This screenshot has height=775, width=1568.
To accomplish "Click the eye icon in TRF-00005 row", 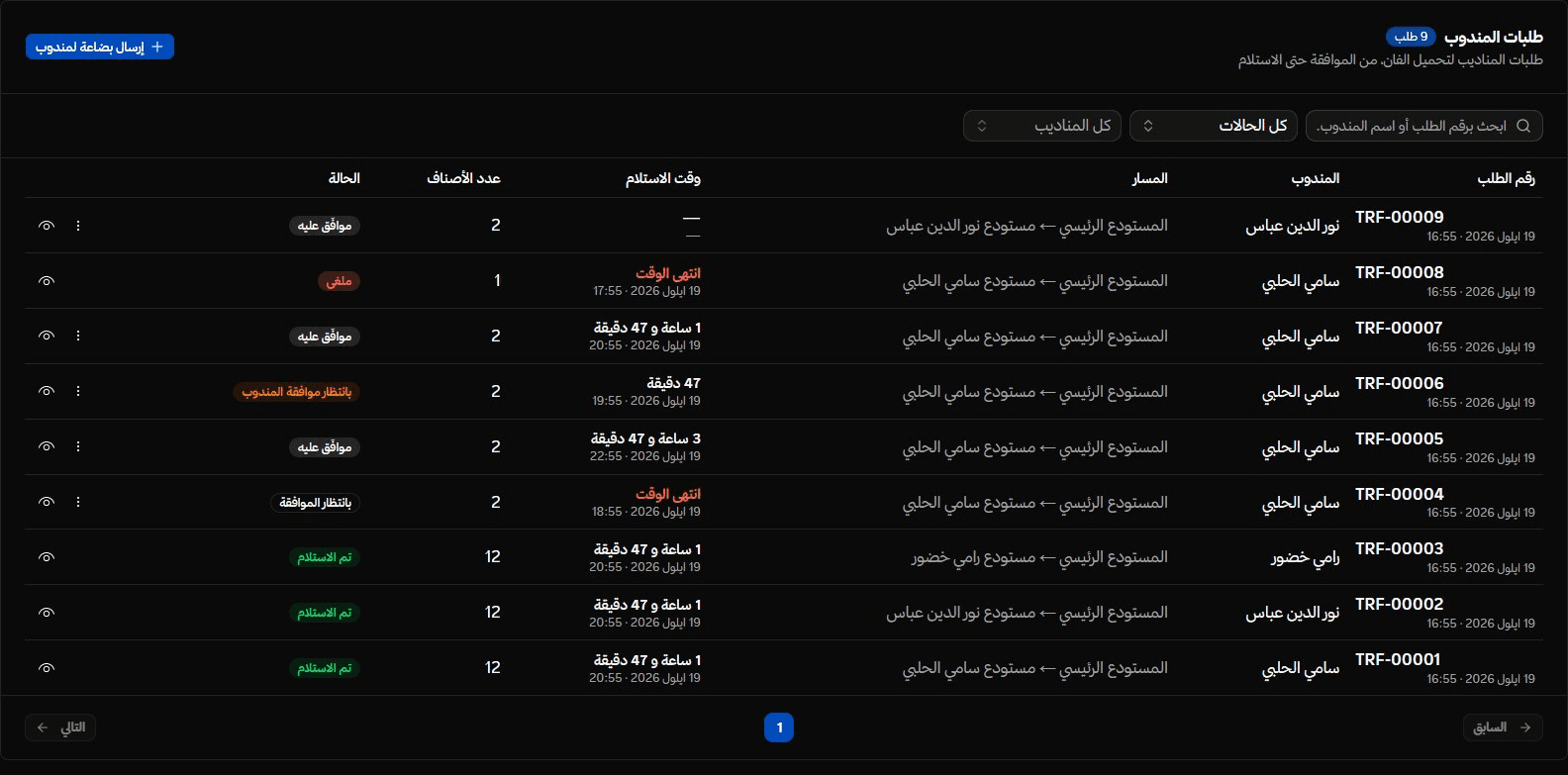I will pyautogui.click(x=46, y=446).
